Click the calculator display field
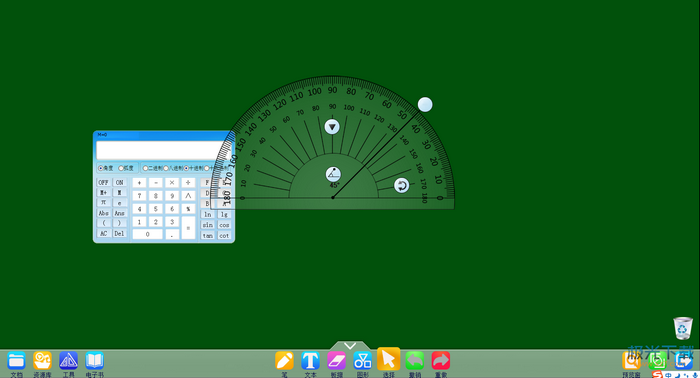700x378 pixels. click(161, 150)
